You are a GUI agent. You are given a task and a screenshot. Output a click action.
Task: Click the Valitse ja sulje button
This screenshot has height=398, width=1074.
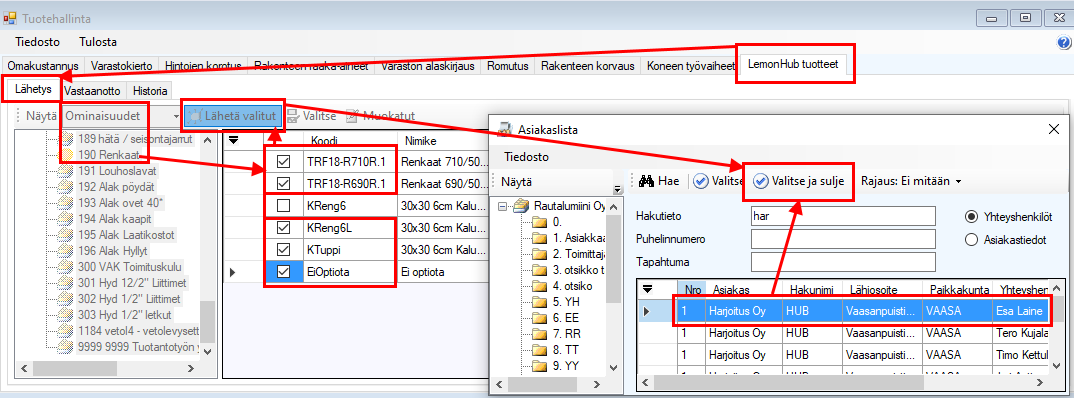(799, 181)
